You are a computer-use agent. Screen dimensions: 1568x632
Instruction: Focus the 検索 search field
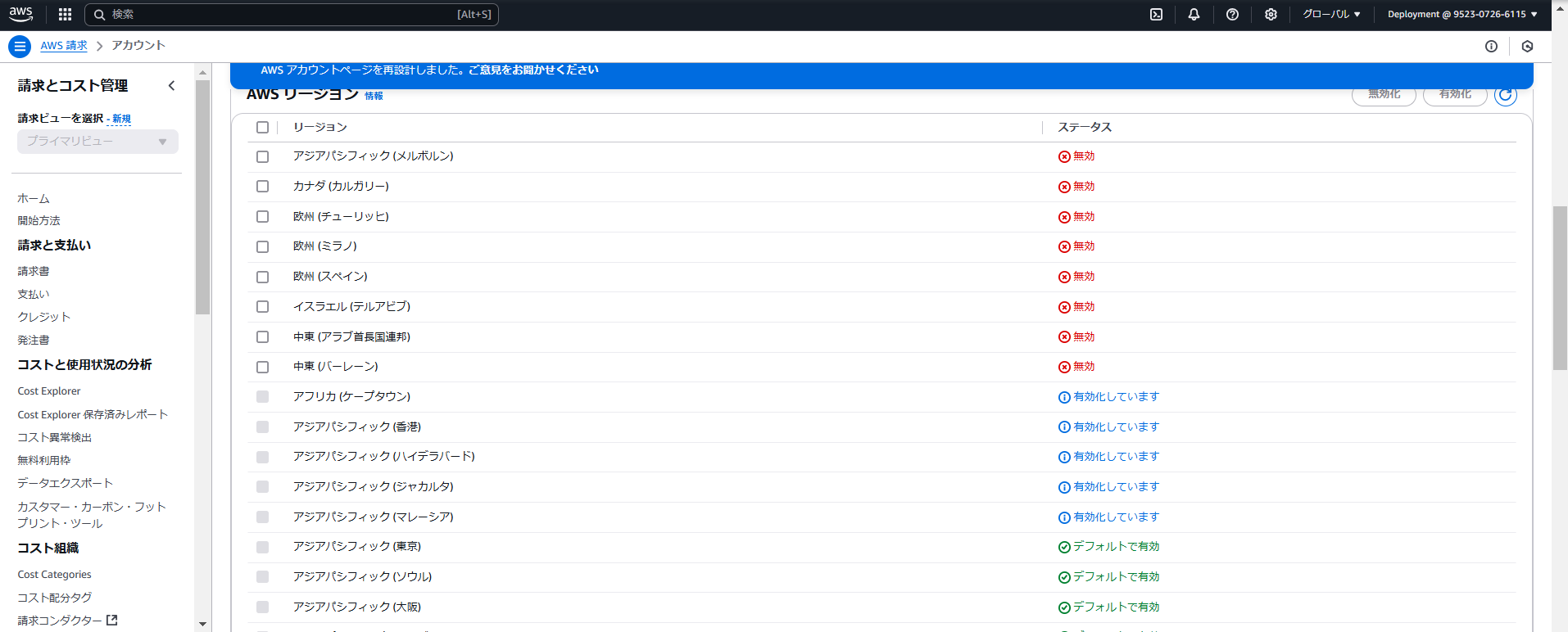coord(292,15)
